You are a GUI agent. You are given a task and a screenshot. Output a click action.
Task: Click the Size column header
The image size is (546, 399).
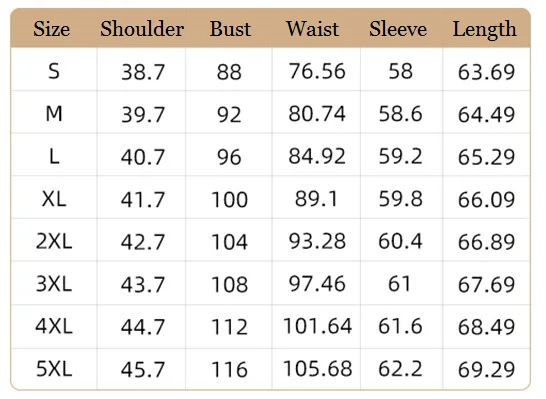52,29
